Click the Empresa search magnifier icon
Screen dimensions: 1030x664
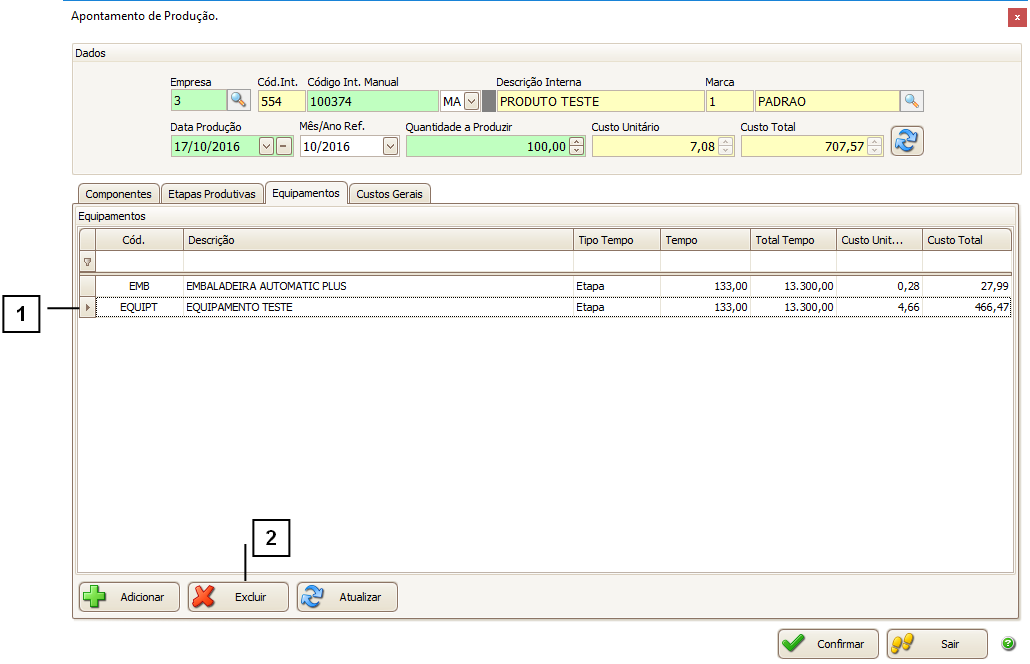coord(238,100)
